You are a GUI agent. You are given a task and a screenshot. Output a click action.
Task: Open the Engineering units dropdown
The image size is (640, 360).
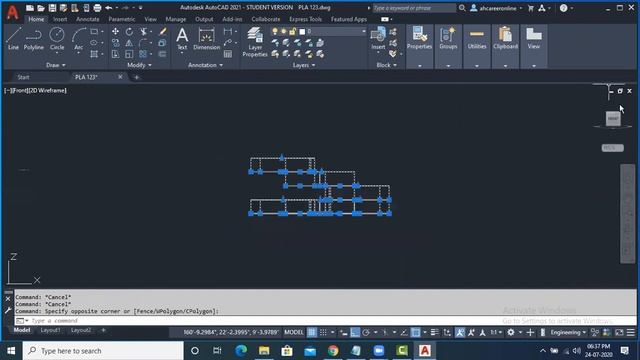(569, 332)
